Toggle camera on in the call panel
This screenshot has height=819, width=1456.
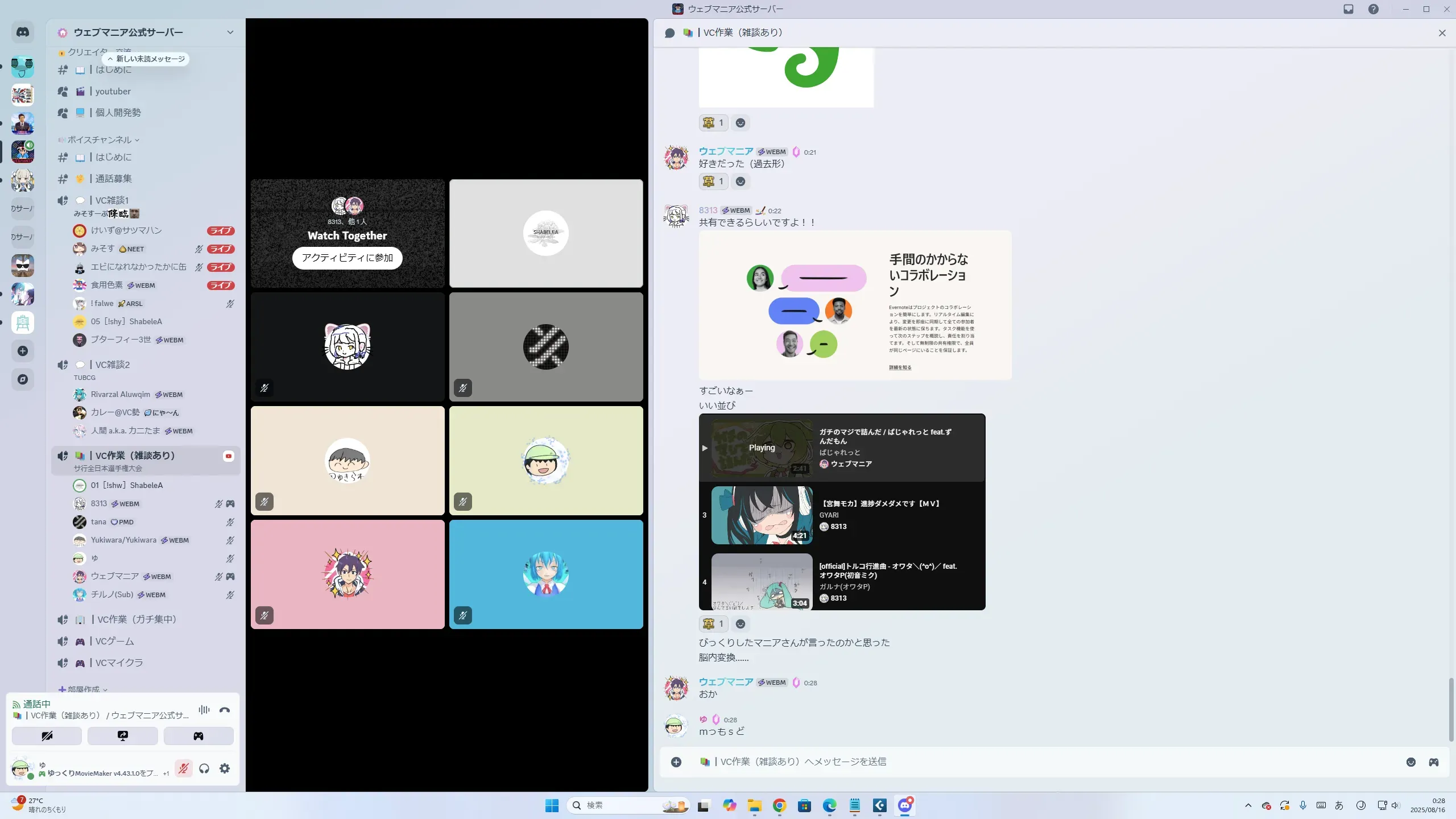coord(47,736)
